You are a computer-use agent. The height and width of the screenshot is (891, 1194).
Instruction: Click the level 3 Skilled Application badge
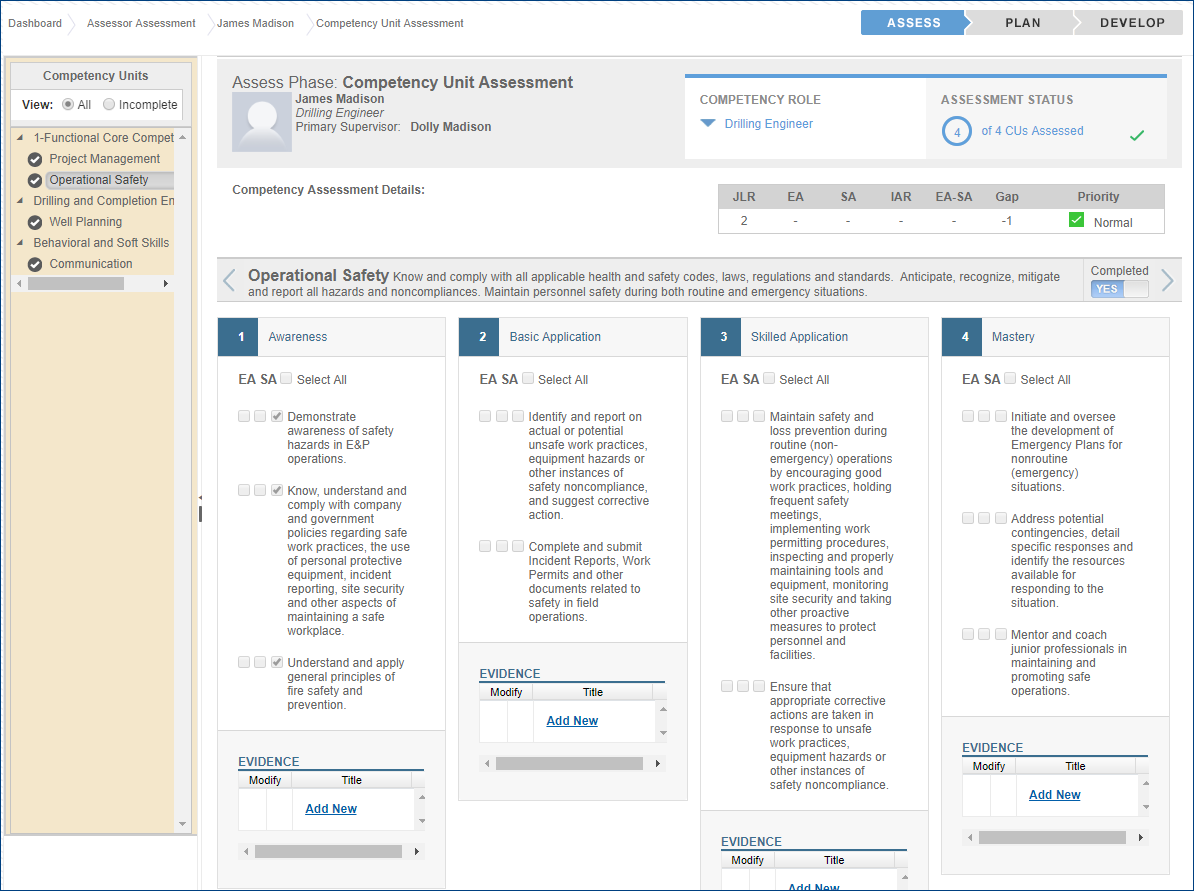click(x=720, y=337)
